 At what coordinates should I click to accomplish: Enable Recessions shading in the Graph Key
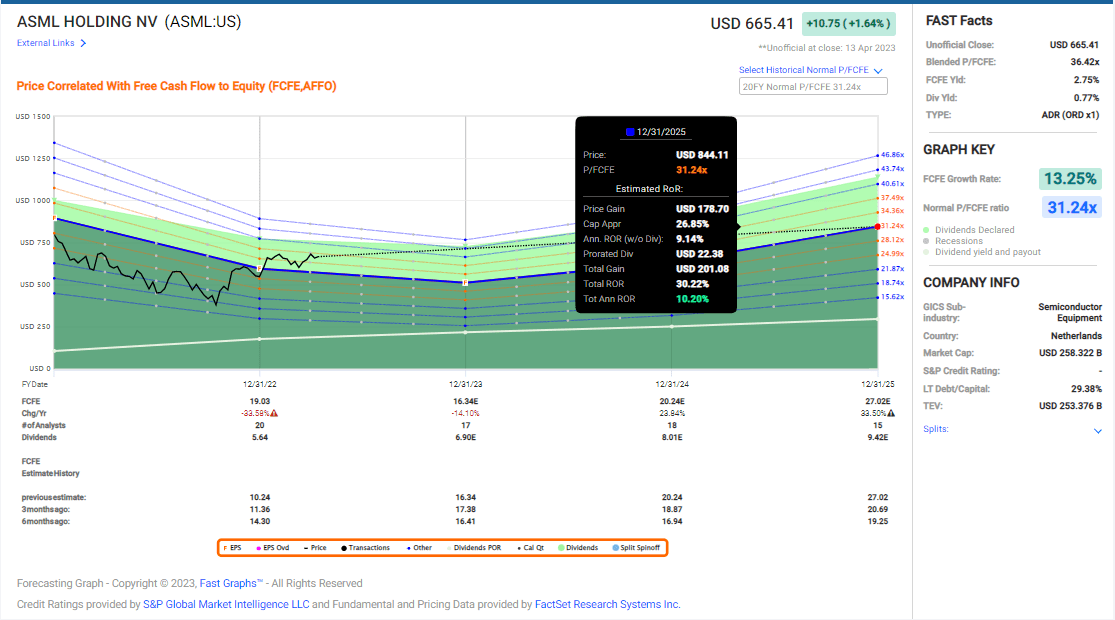point(926,241)
